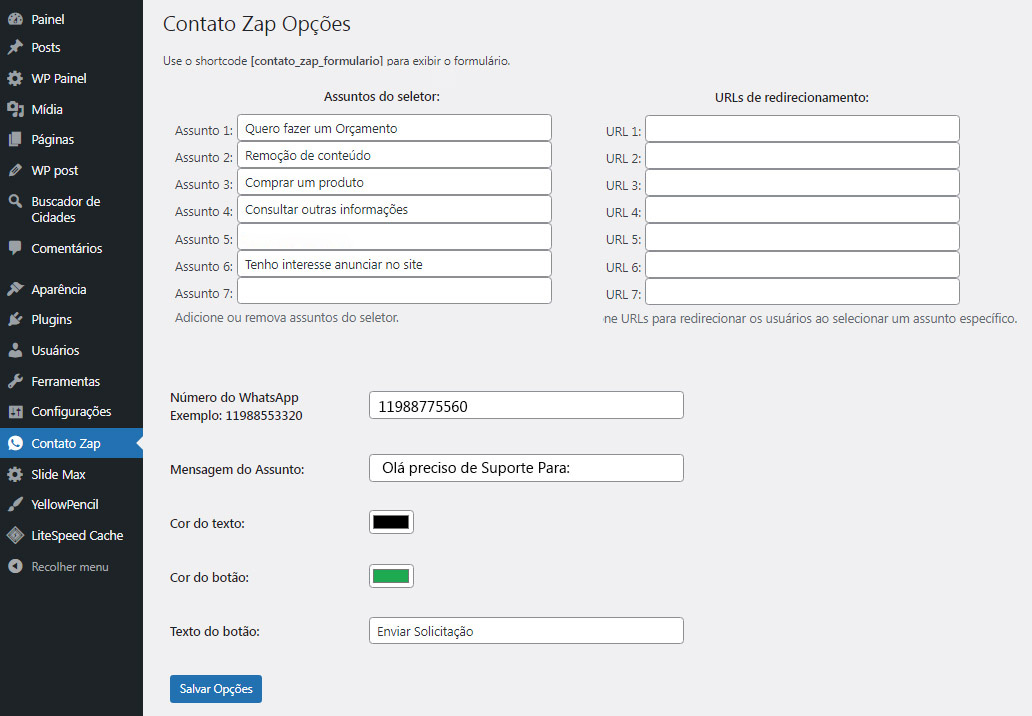The height and width of the screenshot is (716, 1032).
Task: Click the Aparência paintbrush icon
Action: click(15, 289)
